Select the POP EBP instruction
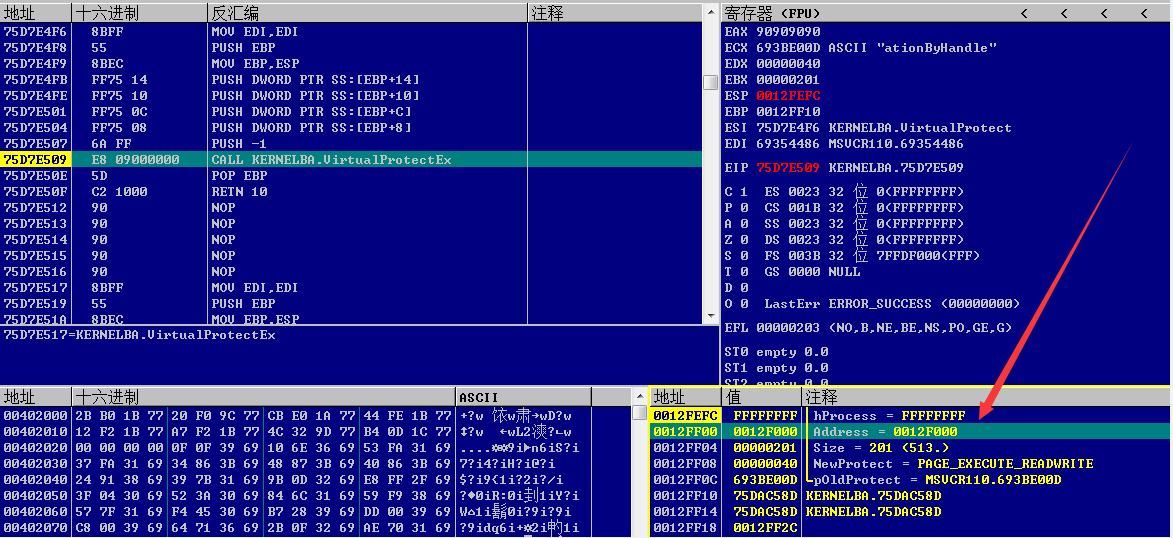The height and width of the screenshot is (538, 1173). pos(241,175)
